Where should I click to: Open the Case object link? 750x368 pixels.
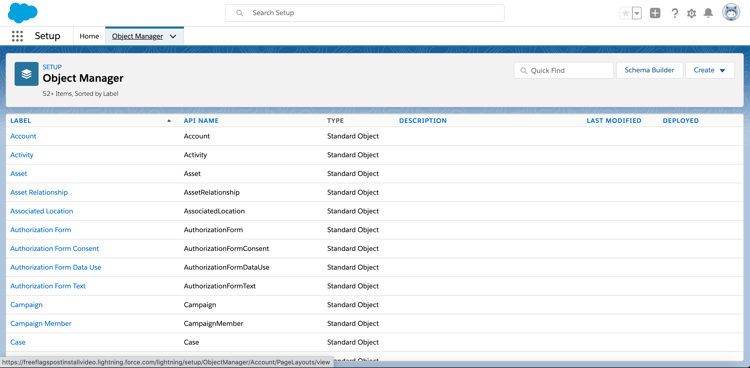click(x=18, y=342)
